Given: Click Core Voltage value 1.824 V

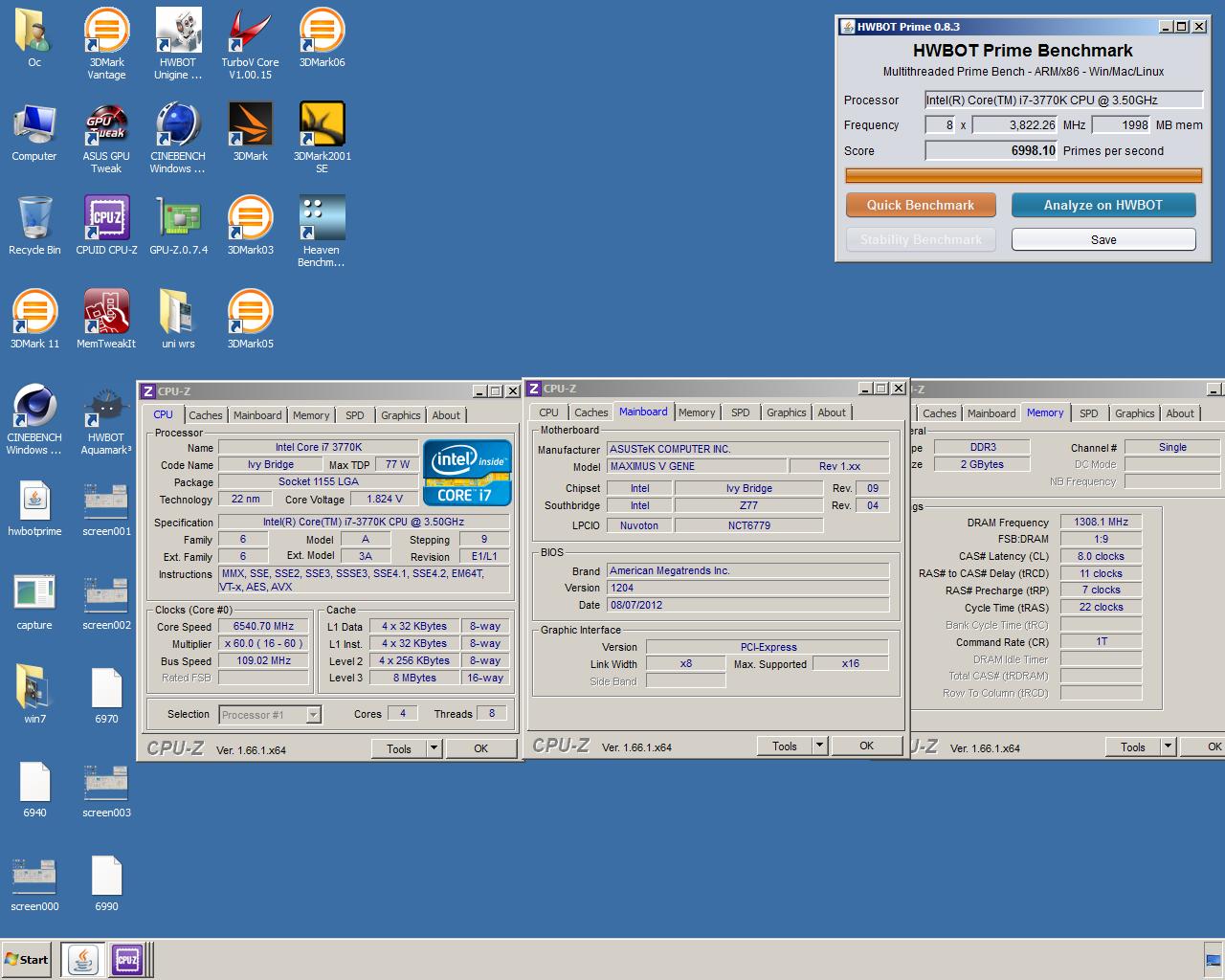Looking at the screenshot, I should point(385,499).
